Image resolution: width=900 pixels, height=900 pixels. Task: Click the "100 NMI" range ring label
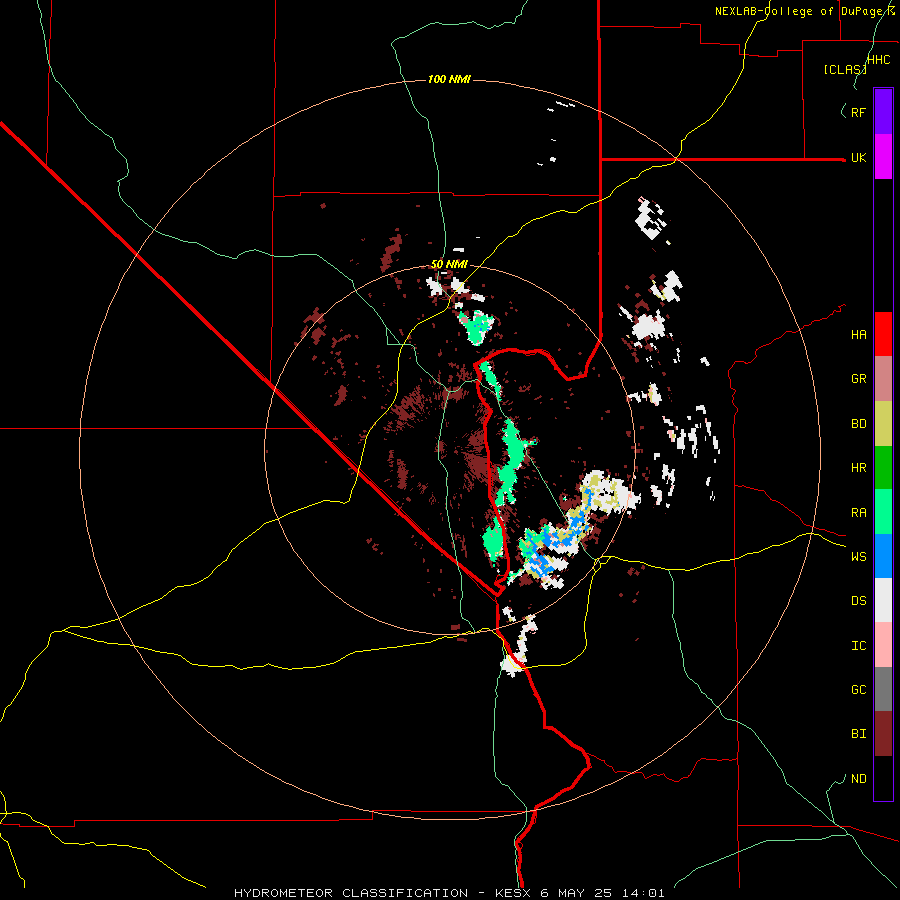click(x=449, y=79)
